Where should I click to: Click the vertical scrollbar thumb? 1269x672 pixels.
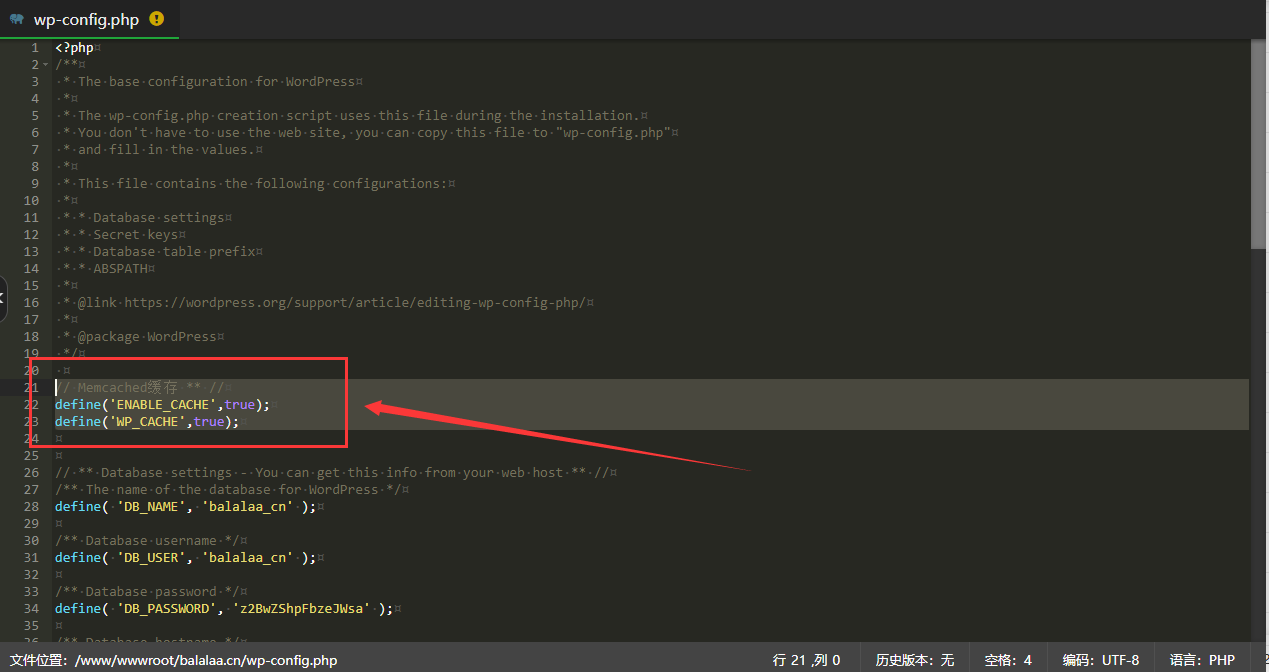(x=1258, y=145)
